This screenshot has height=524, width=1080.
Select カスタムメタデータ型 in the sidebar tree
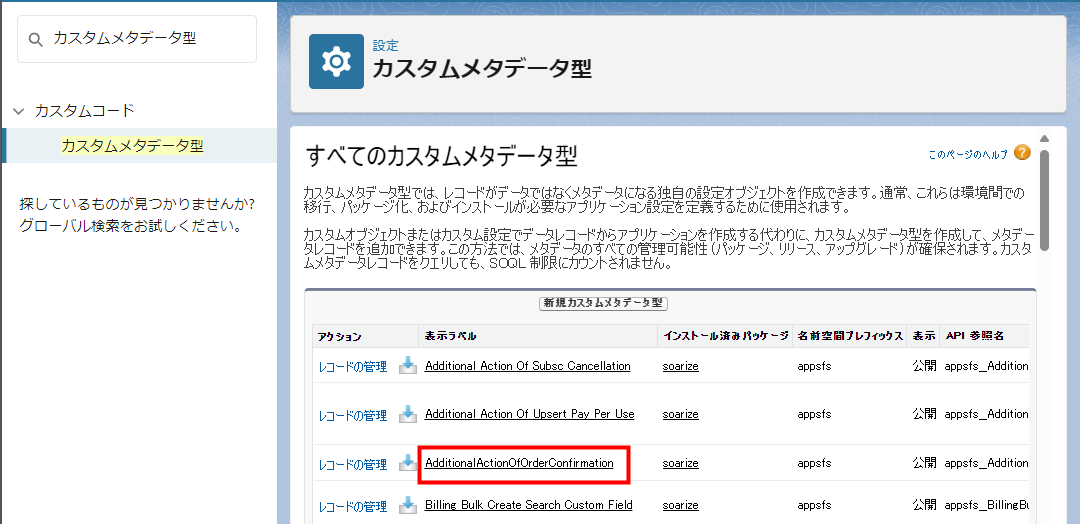[132, 146]
